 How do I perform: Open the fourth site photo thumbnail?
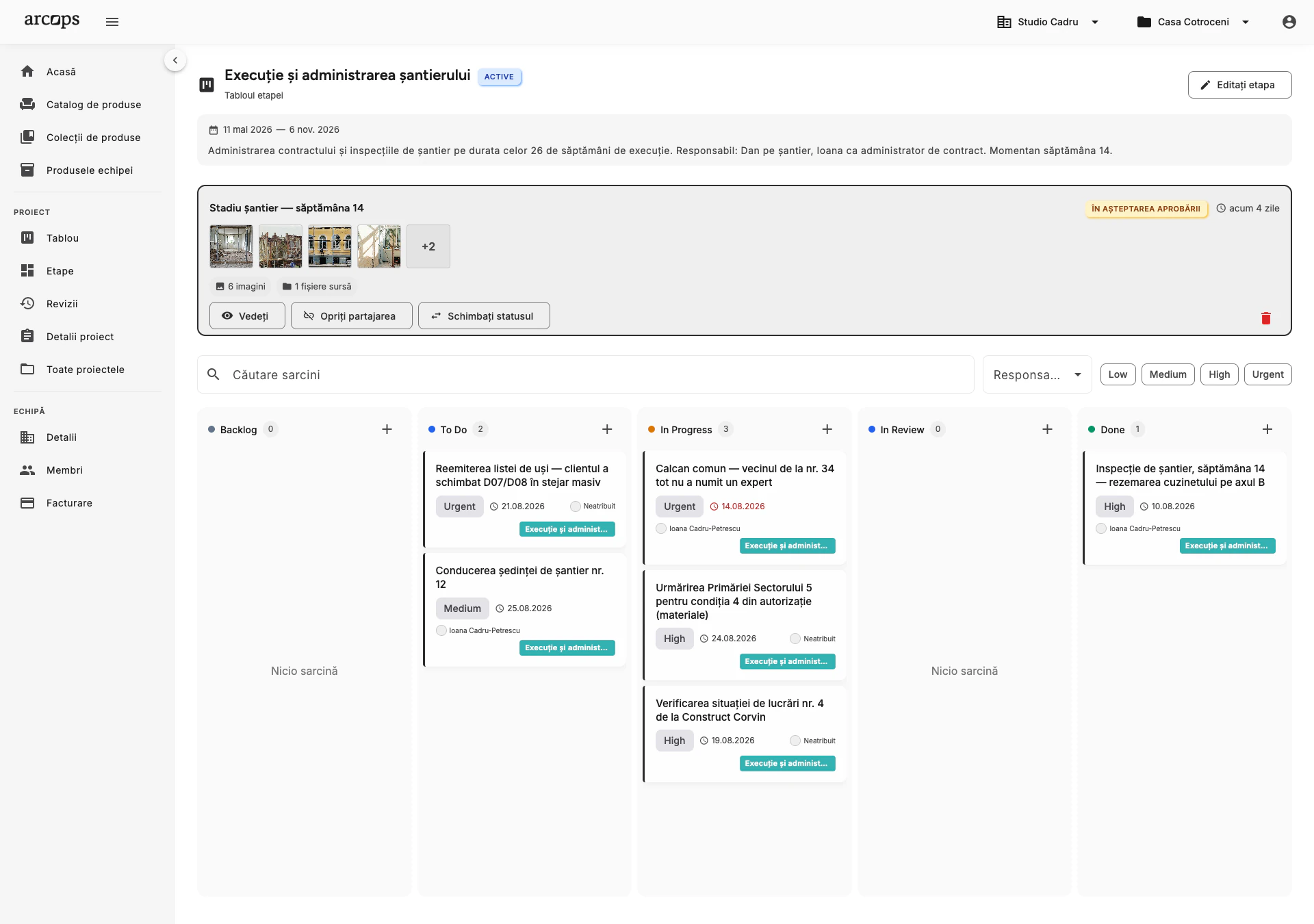click(x=379, y=246)
